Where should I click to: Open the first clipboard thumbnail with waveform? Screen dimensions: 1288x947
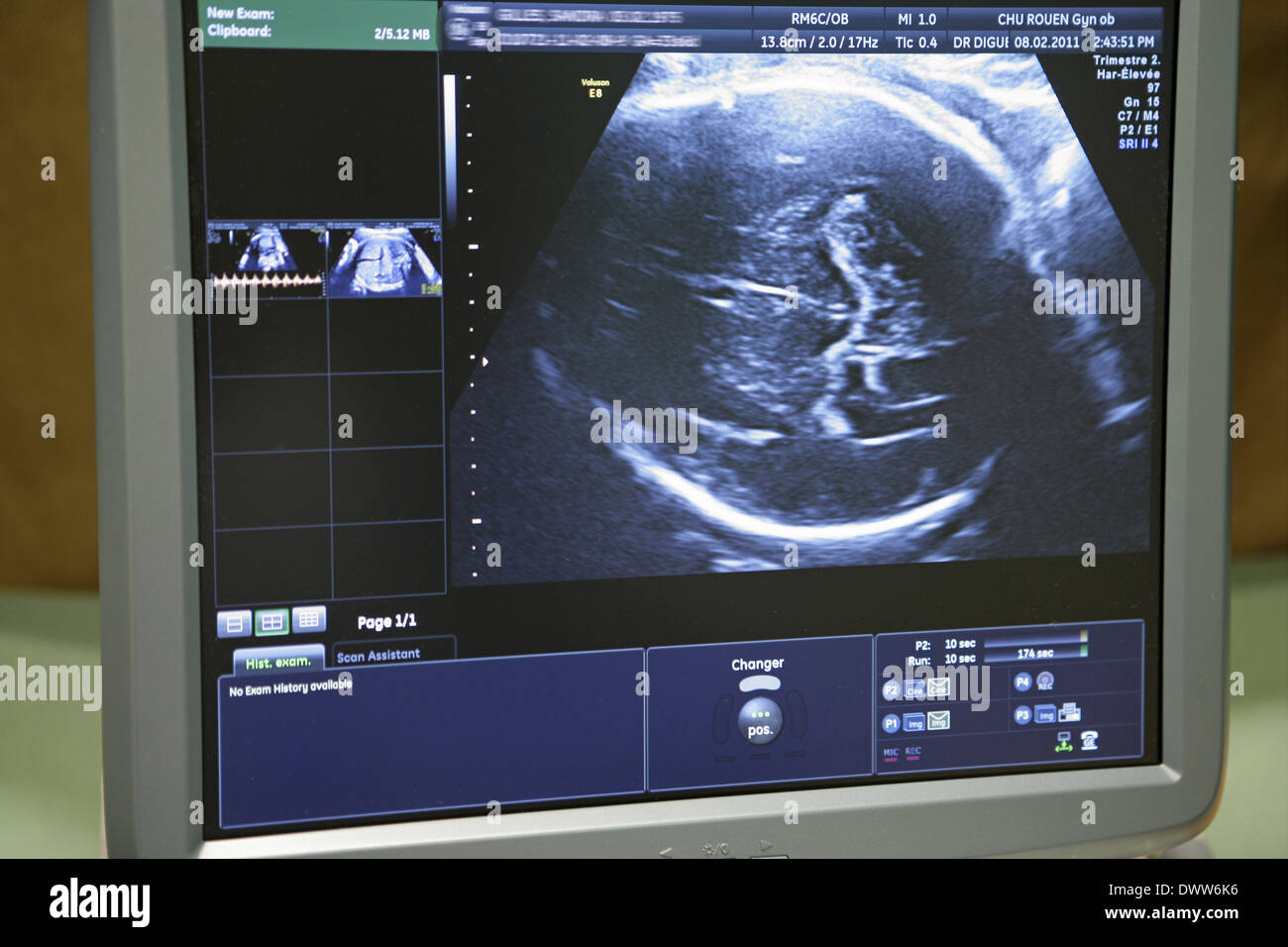click(x=266, y=260)
